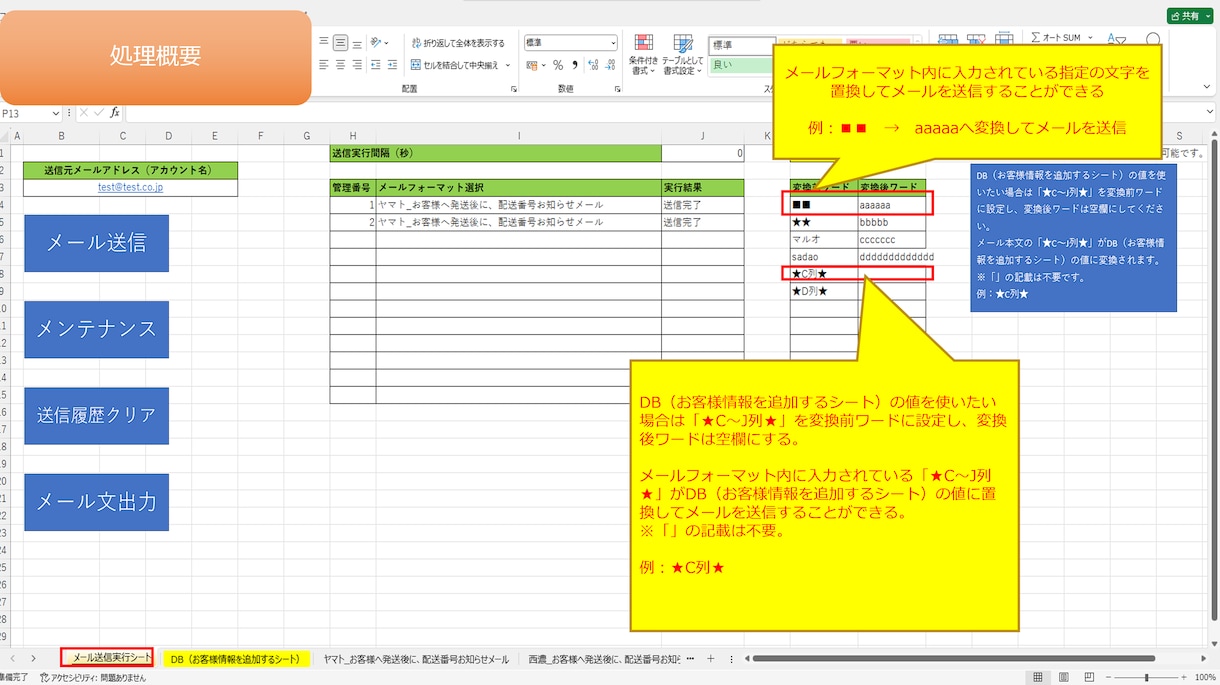Open the sort and filter tool

point(1117,41)
